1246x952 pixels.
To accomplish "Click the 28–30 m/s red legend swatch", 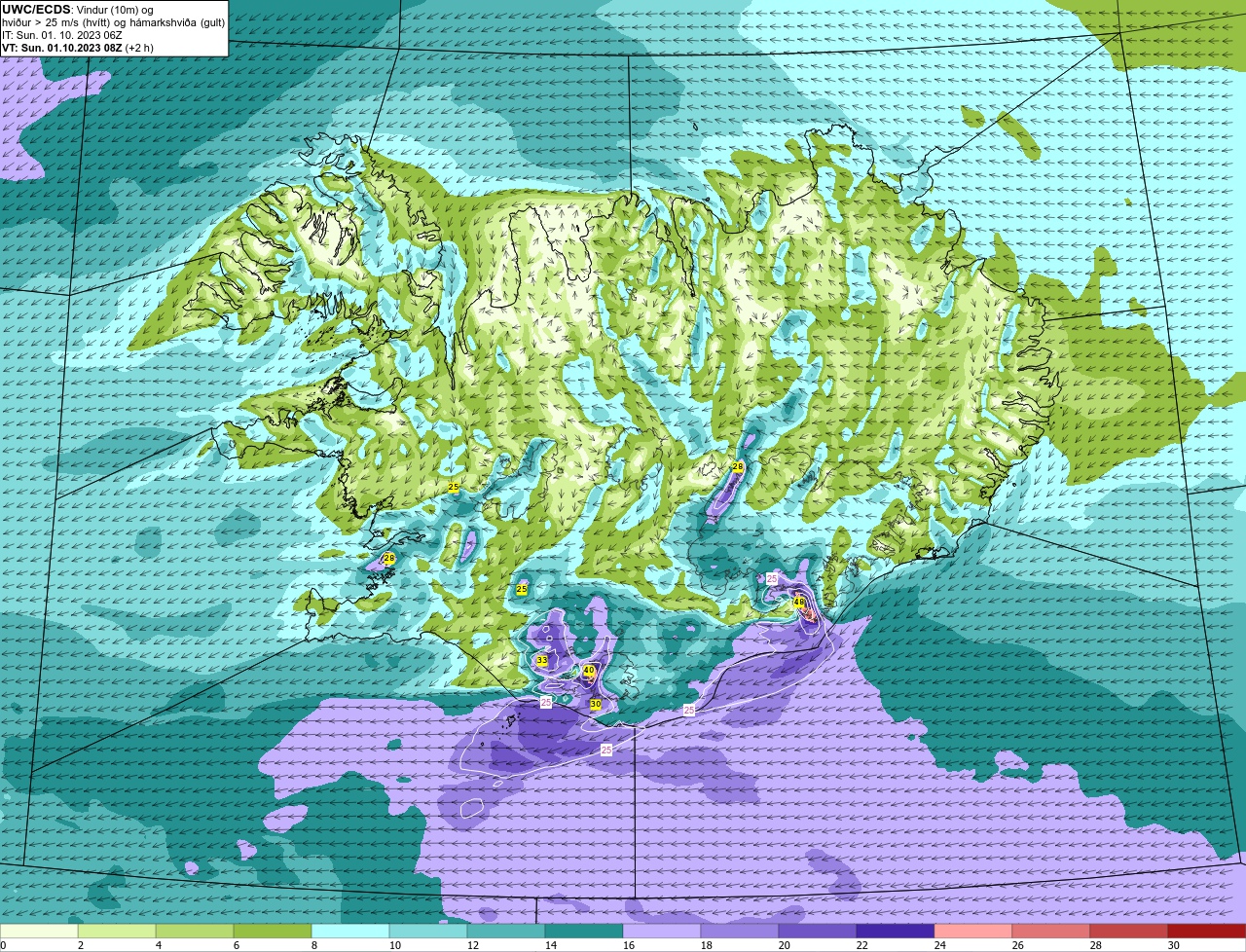I will [1129, 932].
